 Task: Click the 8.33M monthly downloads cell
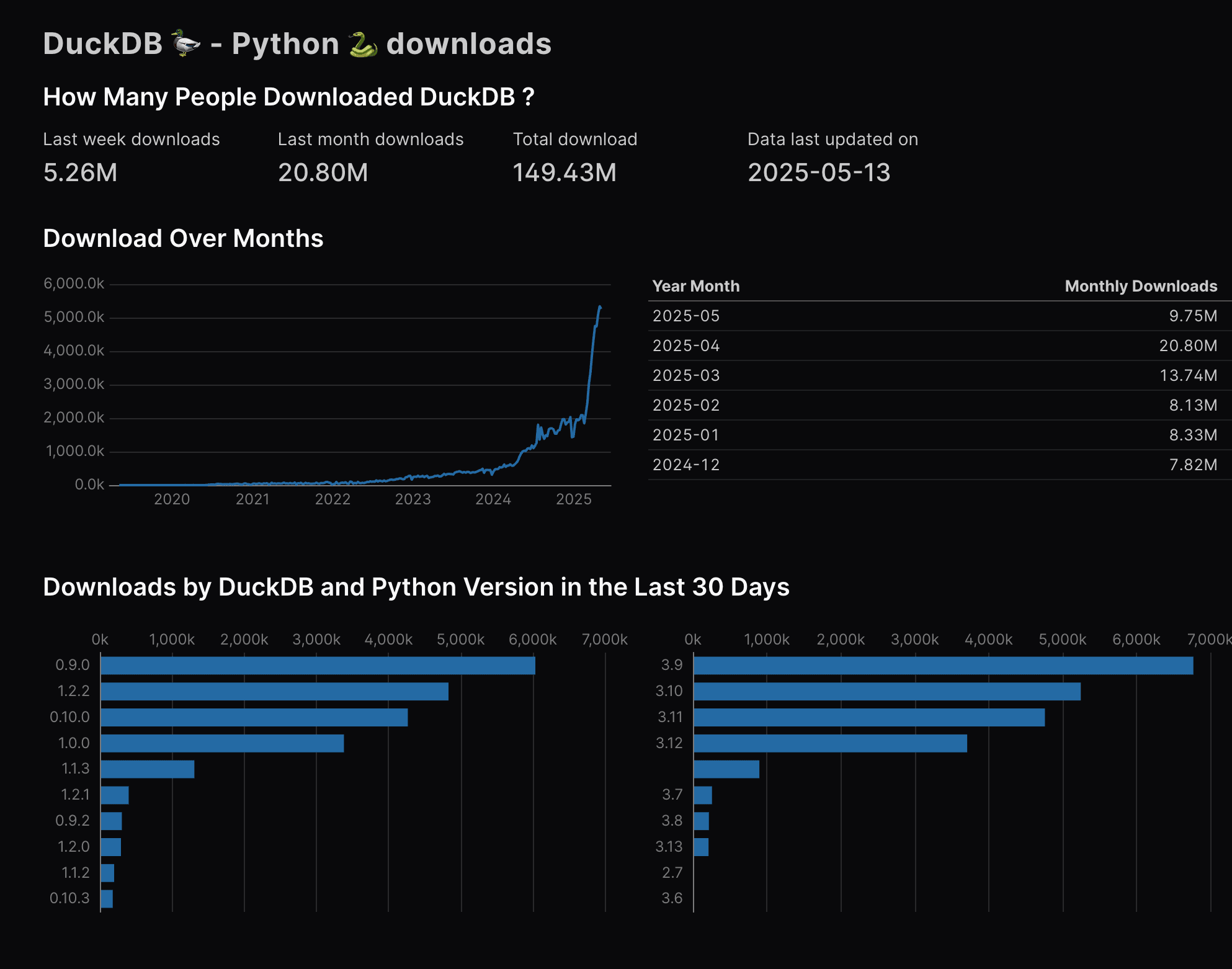coord(1193,435)
